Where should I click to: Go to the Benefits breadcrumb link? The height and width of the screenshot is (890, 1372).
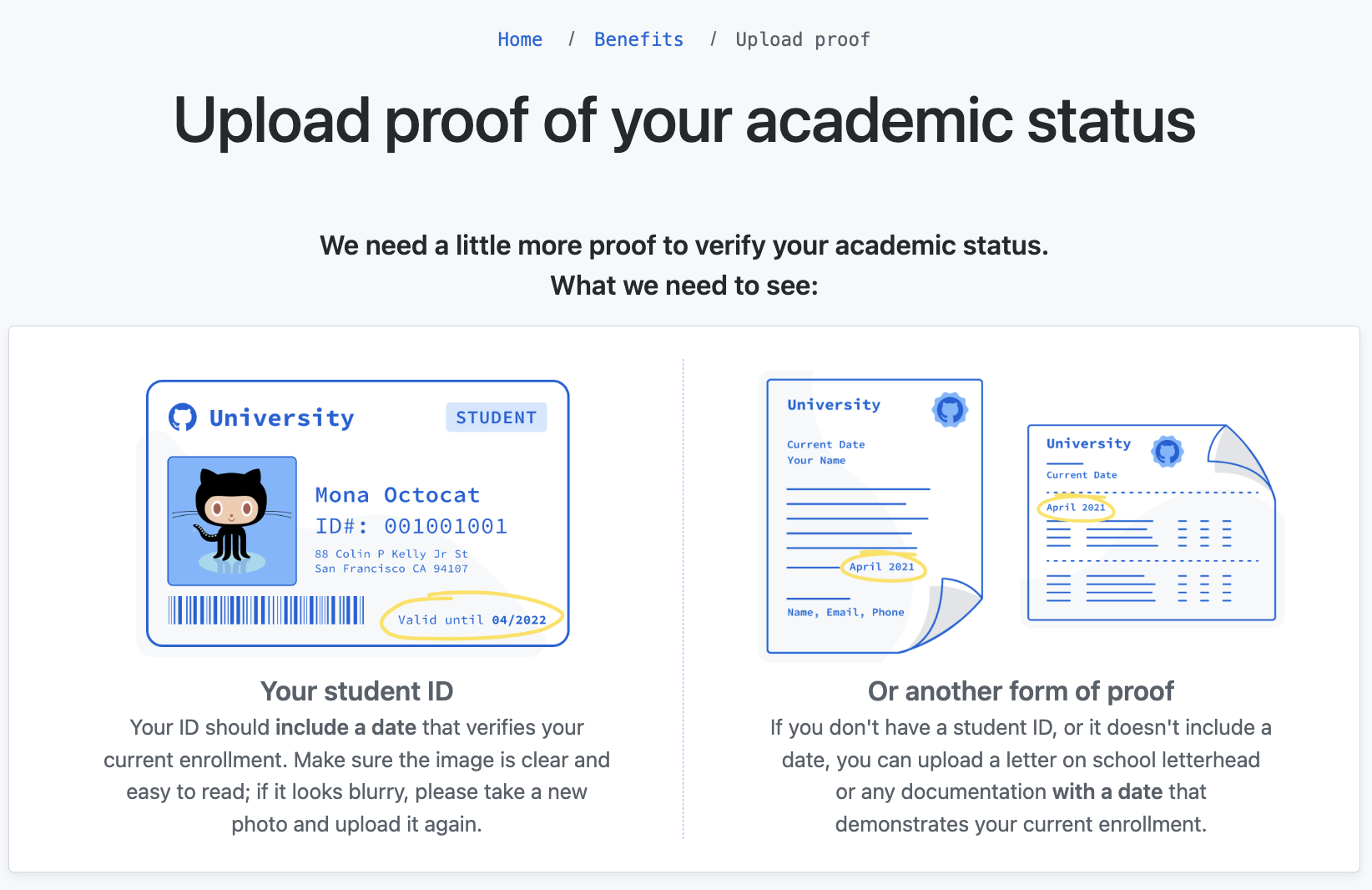(638, 39)
